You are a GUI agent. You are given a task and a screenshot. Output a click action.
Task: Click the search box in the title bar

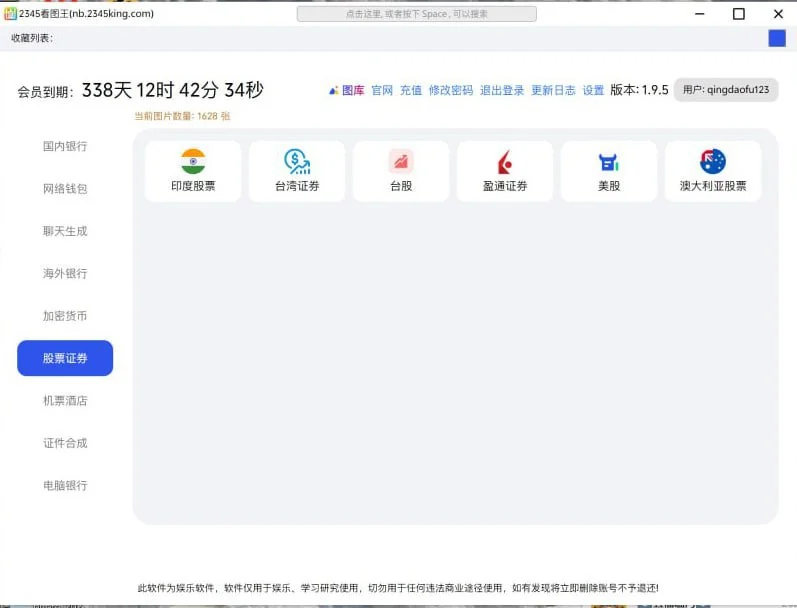[416, 14]
